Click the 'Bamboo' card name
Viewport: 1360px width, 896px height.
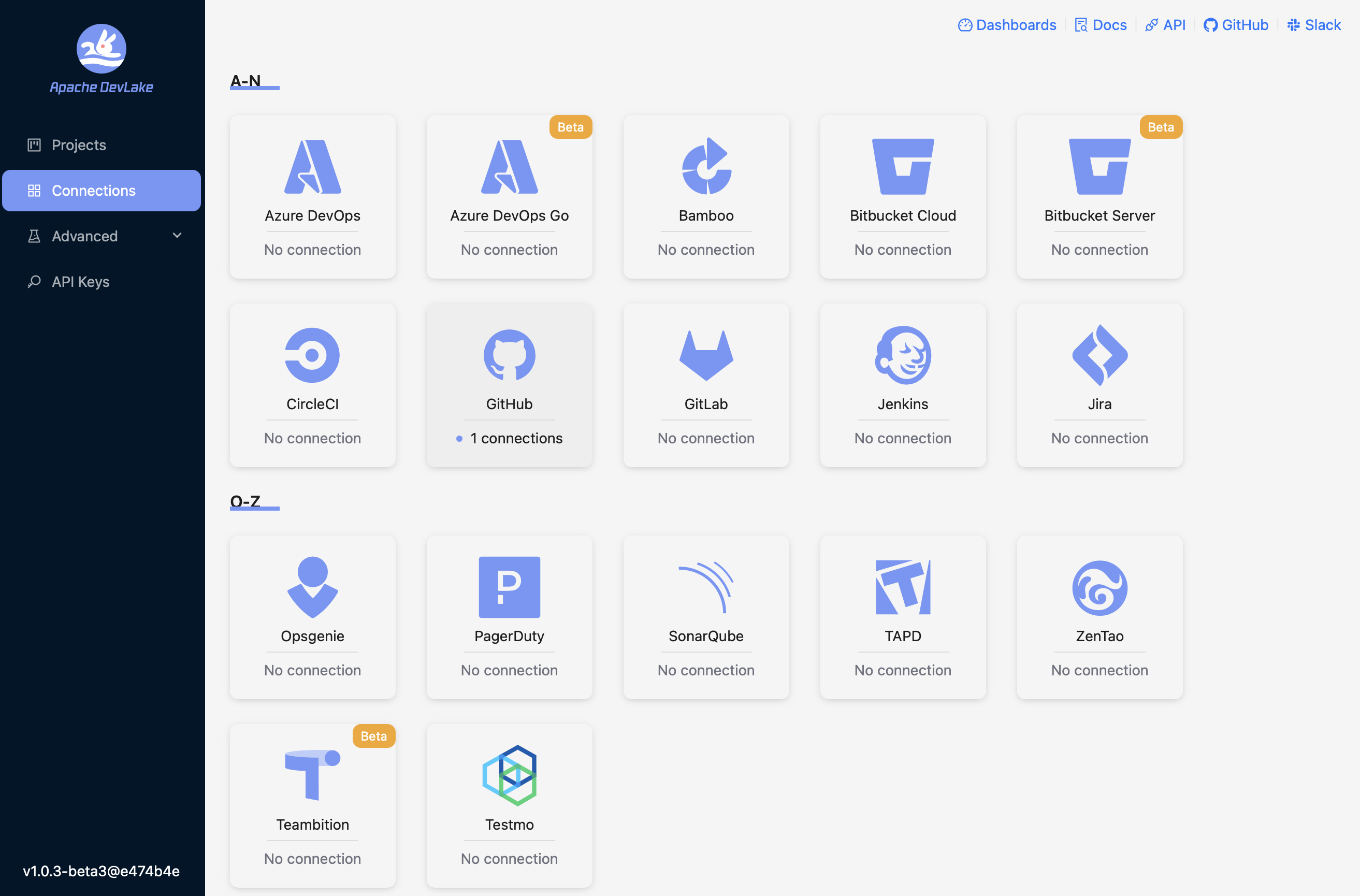706,215
